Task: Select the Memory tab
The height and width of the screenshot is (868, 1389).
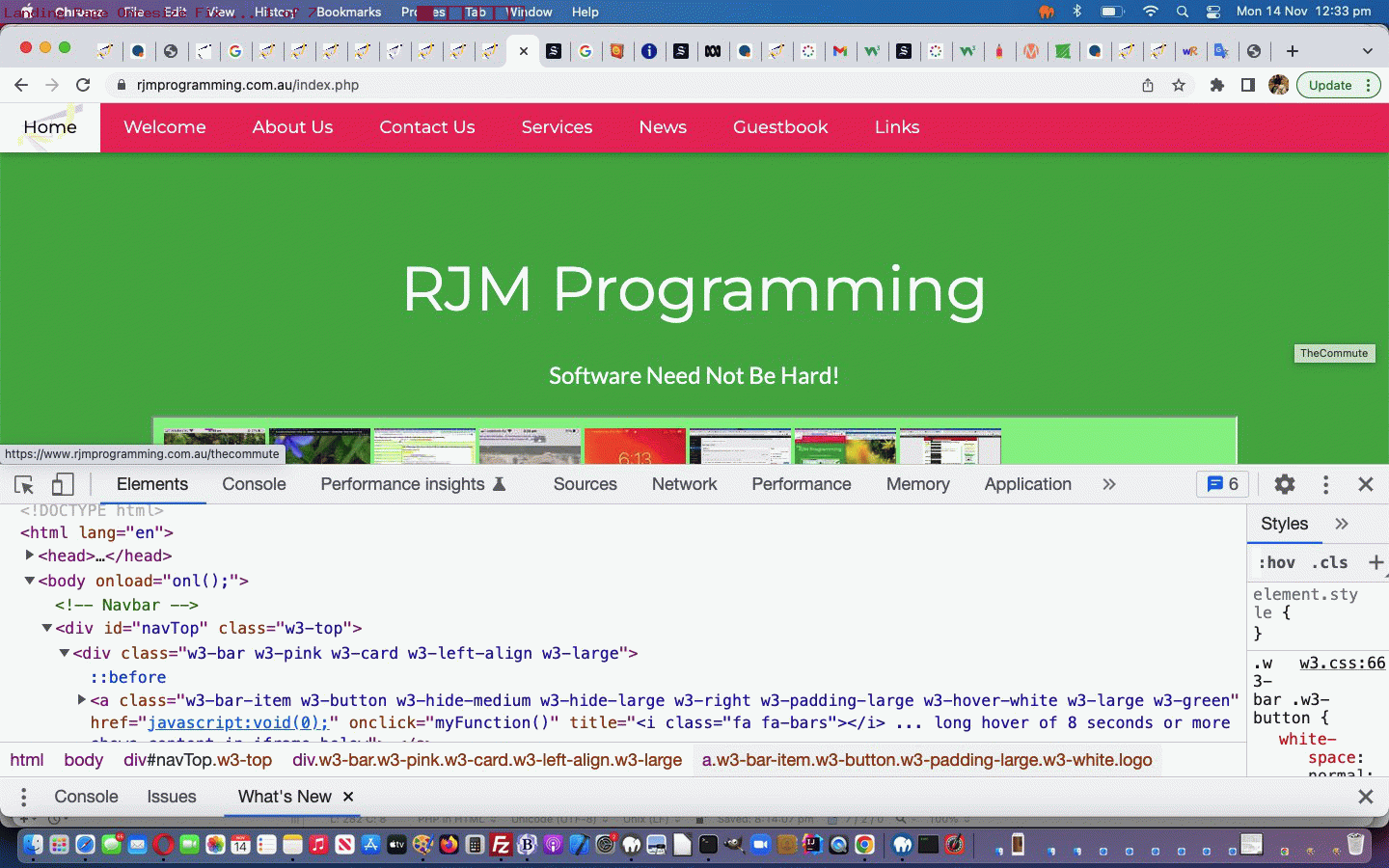Action: (917, 484)
